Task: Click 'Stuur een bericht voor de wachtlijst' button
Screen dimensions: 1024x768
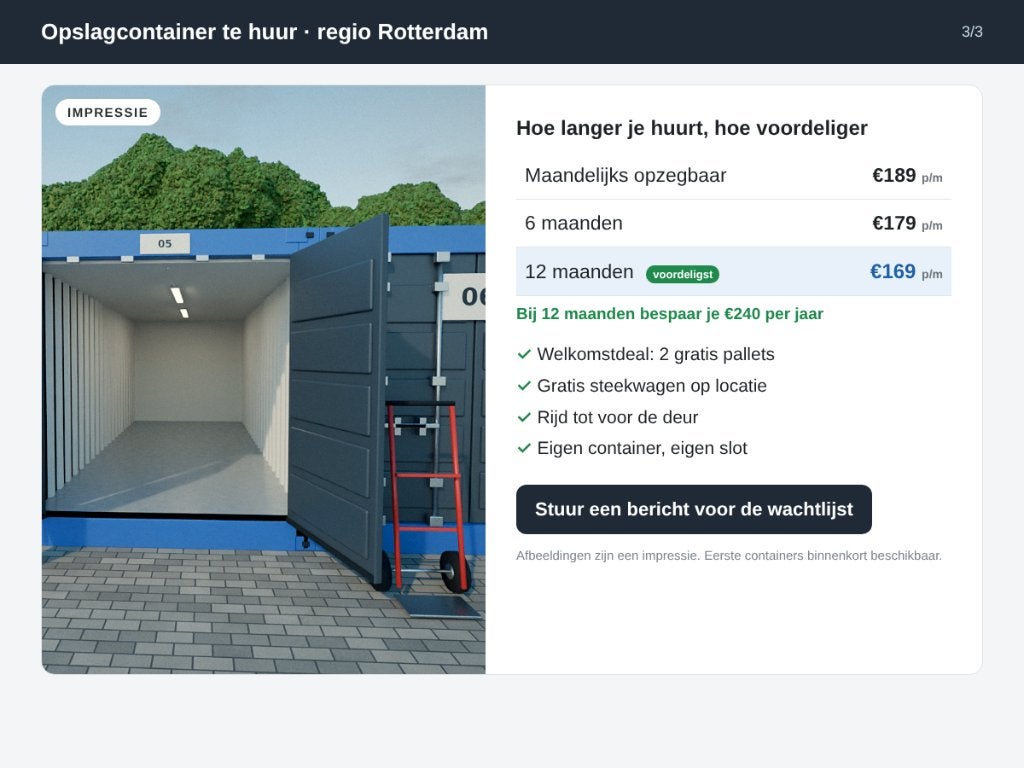Action: pos(694,509)
